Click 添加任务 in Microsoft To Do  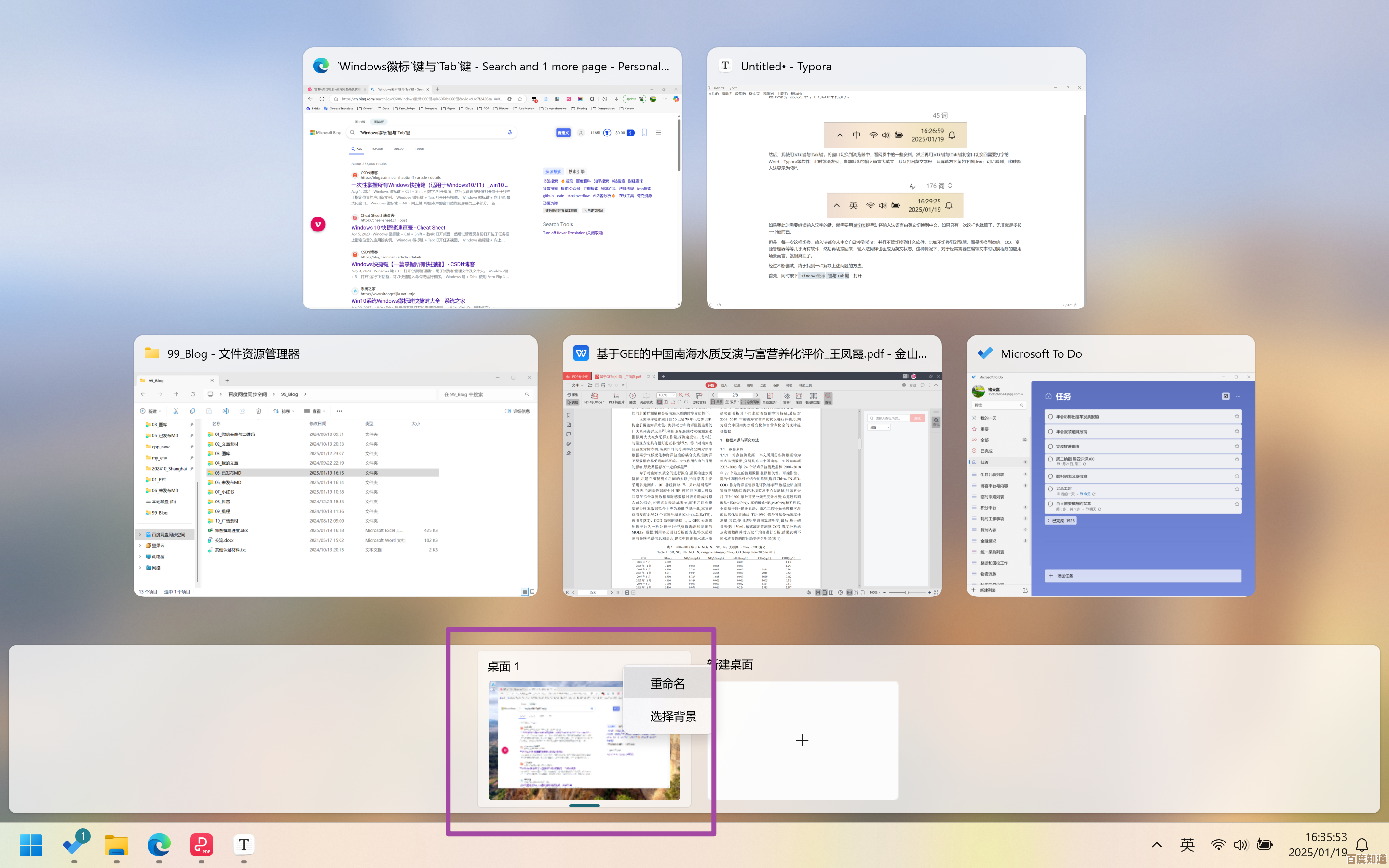pyautogui.click(x=1065, y=576)
